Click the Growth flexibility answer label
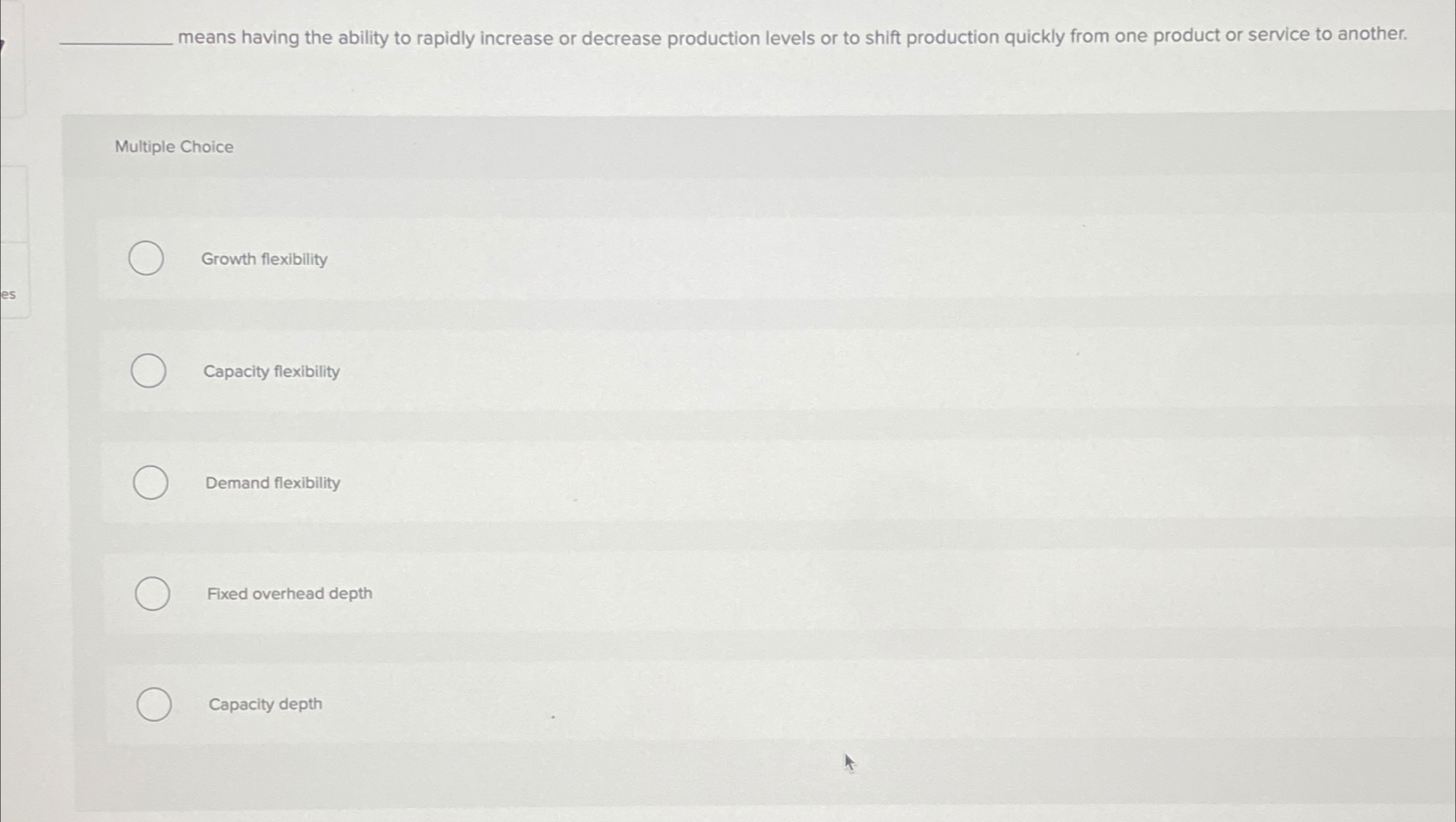The height and width of the screenshot is (822, 1456). 264,258
